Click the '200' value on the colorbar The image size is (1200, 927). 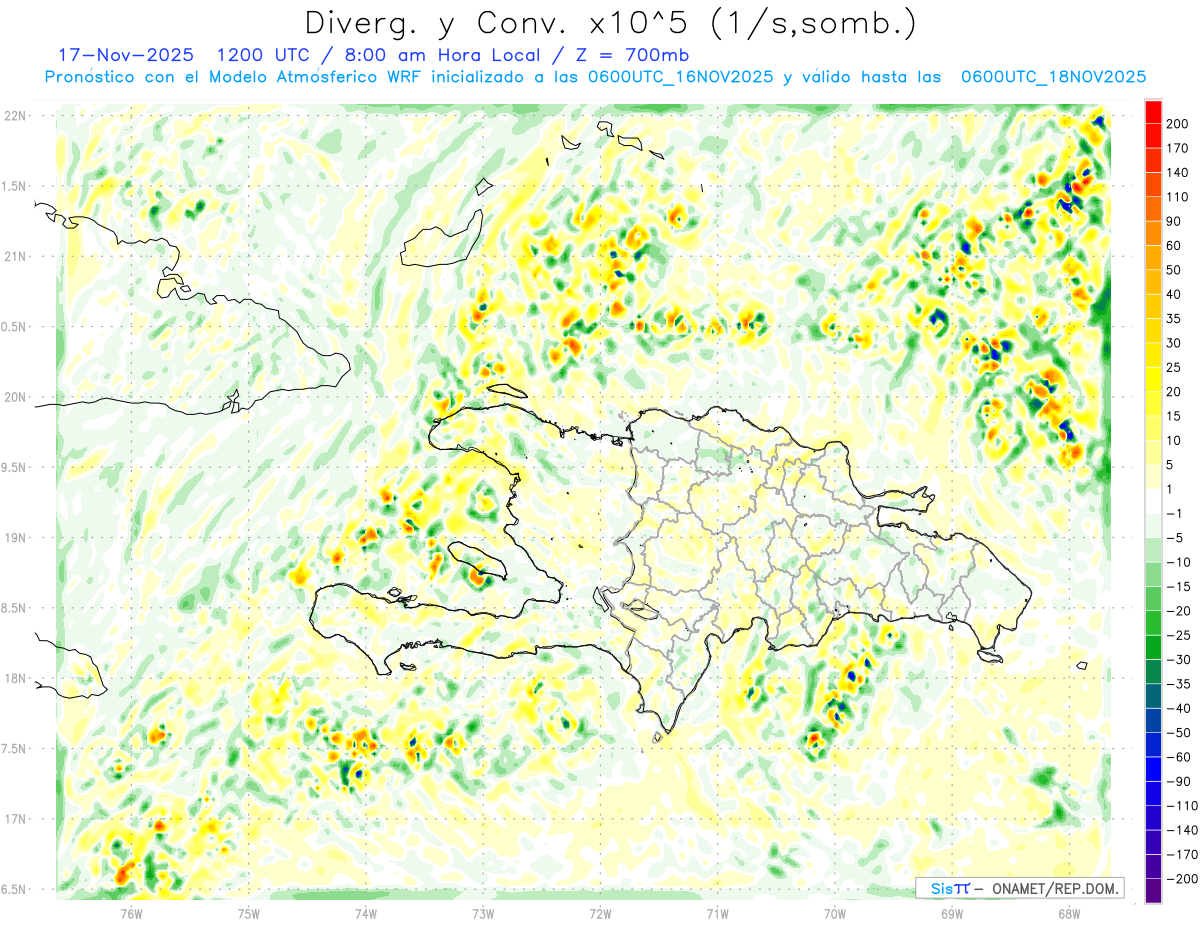point(1177,124)
